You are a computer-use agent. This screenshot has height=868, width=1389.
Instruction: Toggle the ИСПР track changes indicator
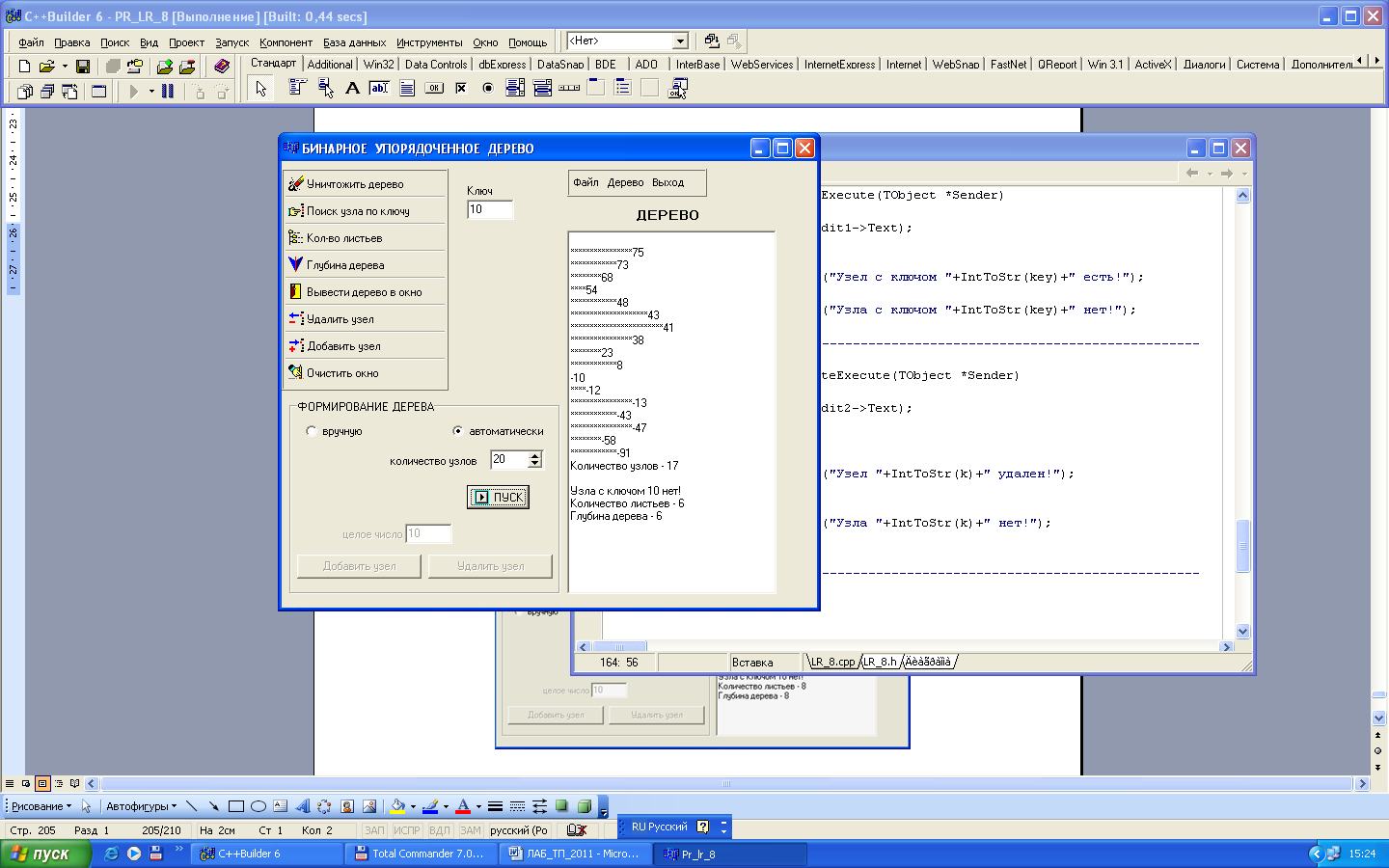coord(407,830)
